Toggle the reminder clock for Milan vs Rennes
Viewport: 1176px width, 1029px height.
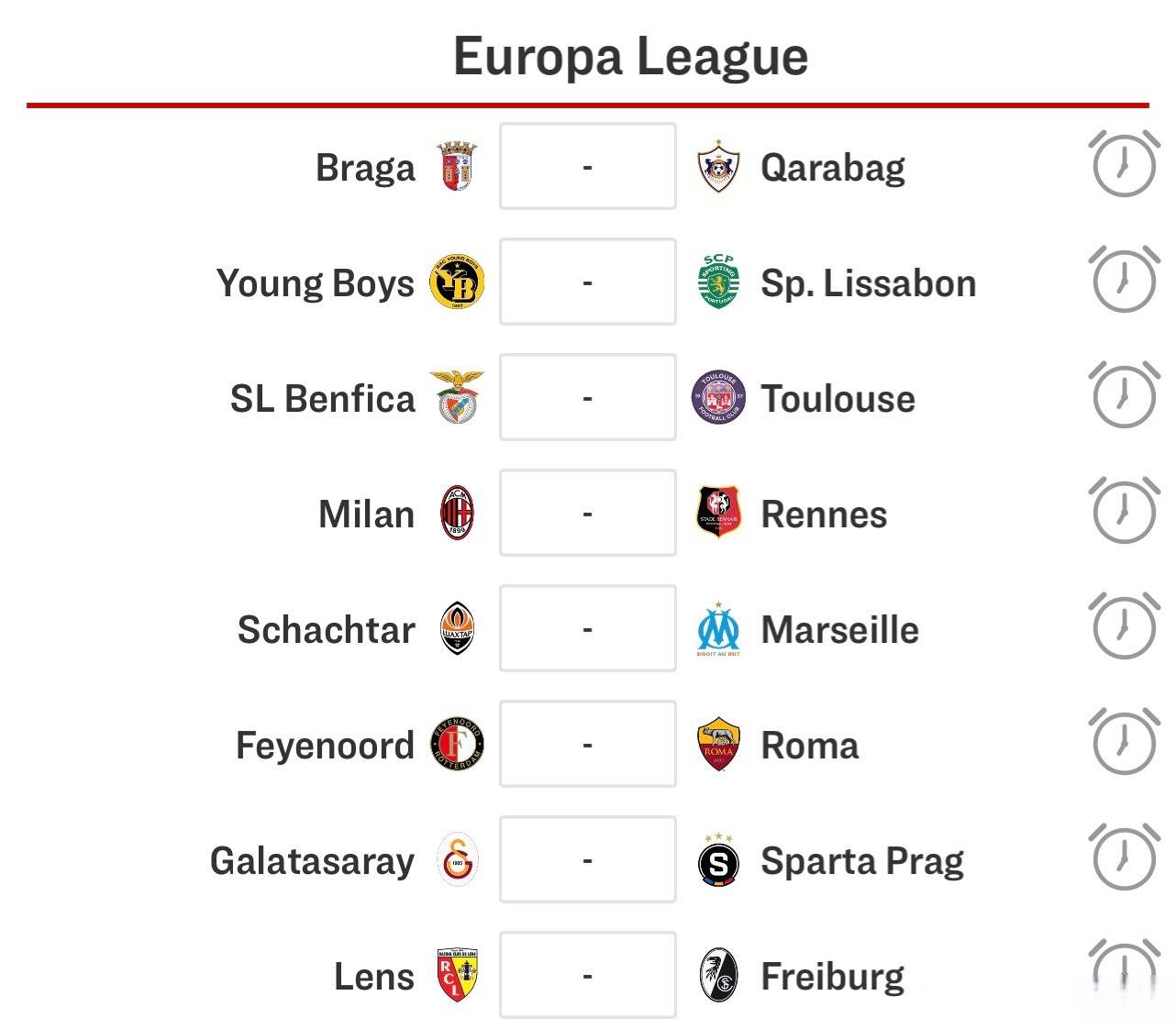coord(1124,512)
